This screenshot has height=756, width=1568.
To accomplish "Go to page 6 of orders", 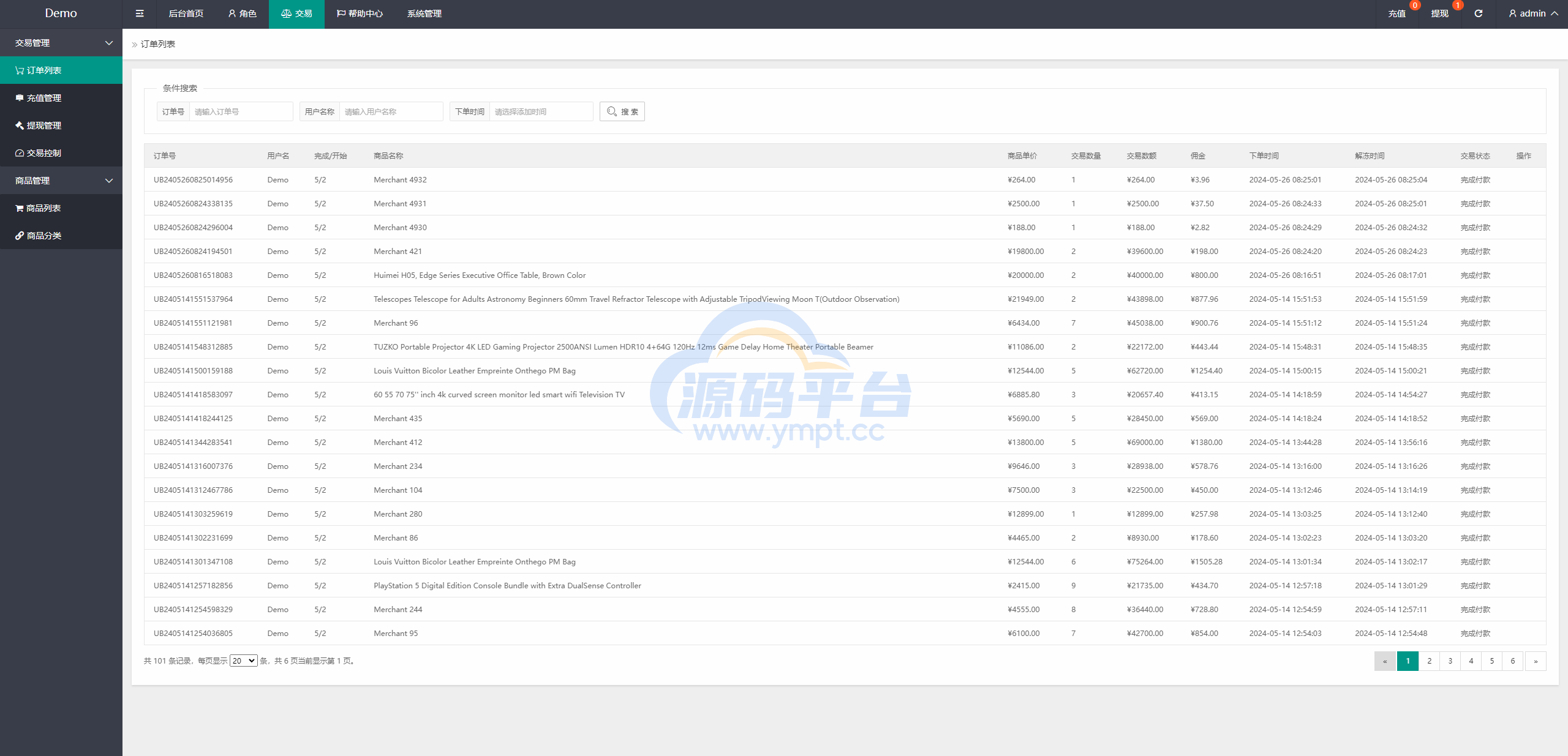I will pos(1512,661).
